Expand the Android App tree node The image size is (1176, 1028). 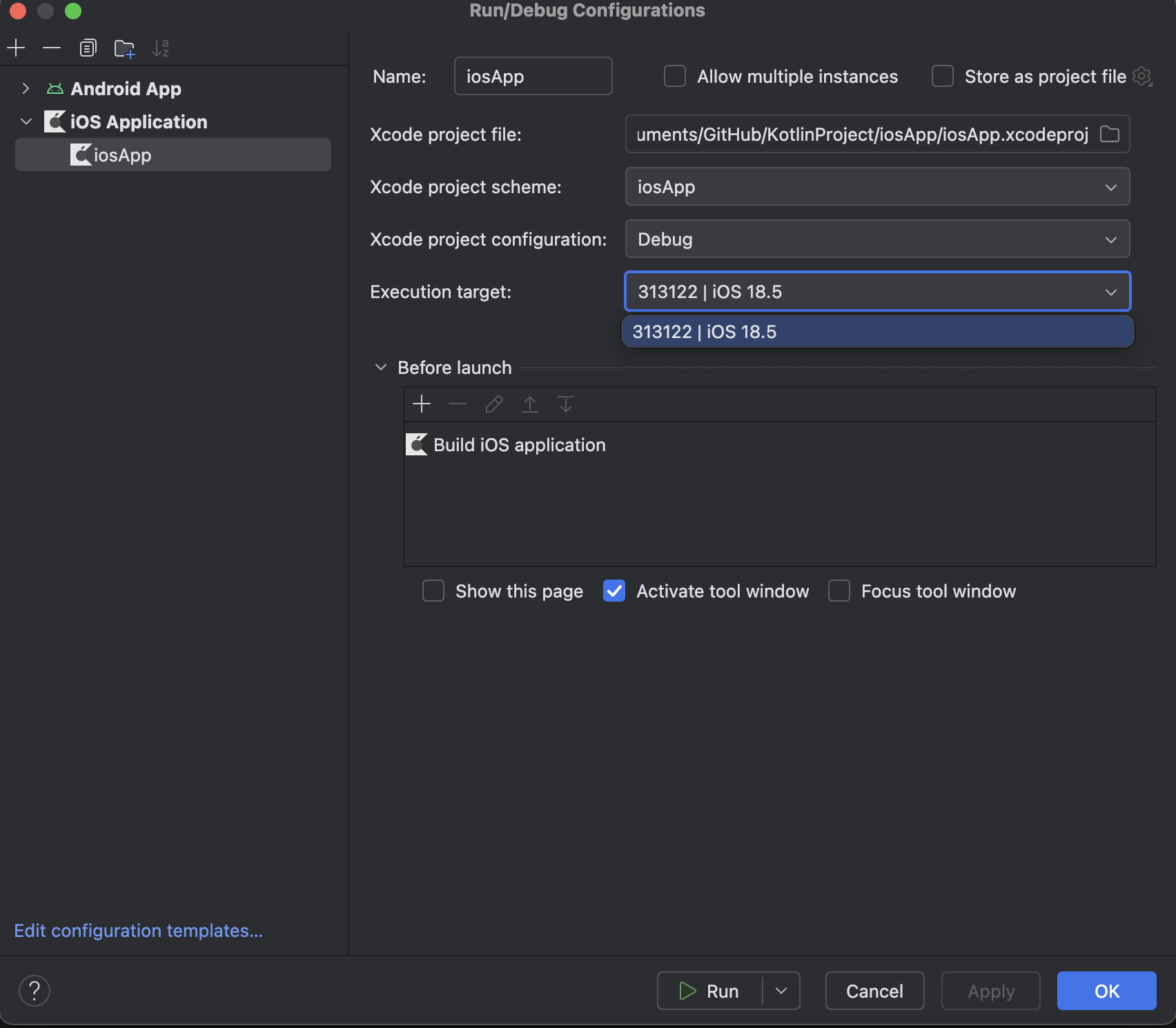(26, 88)
